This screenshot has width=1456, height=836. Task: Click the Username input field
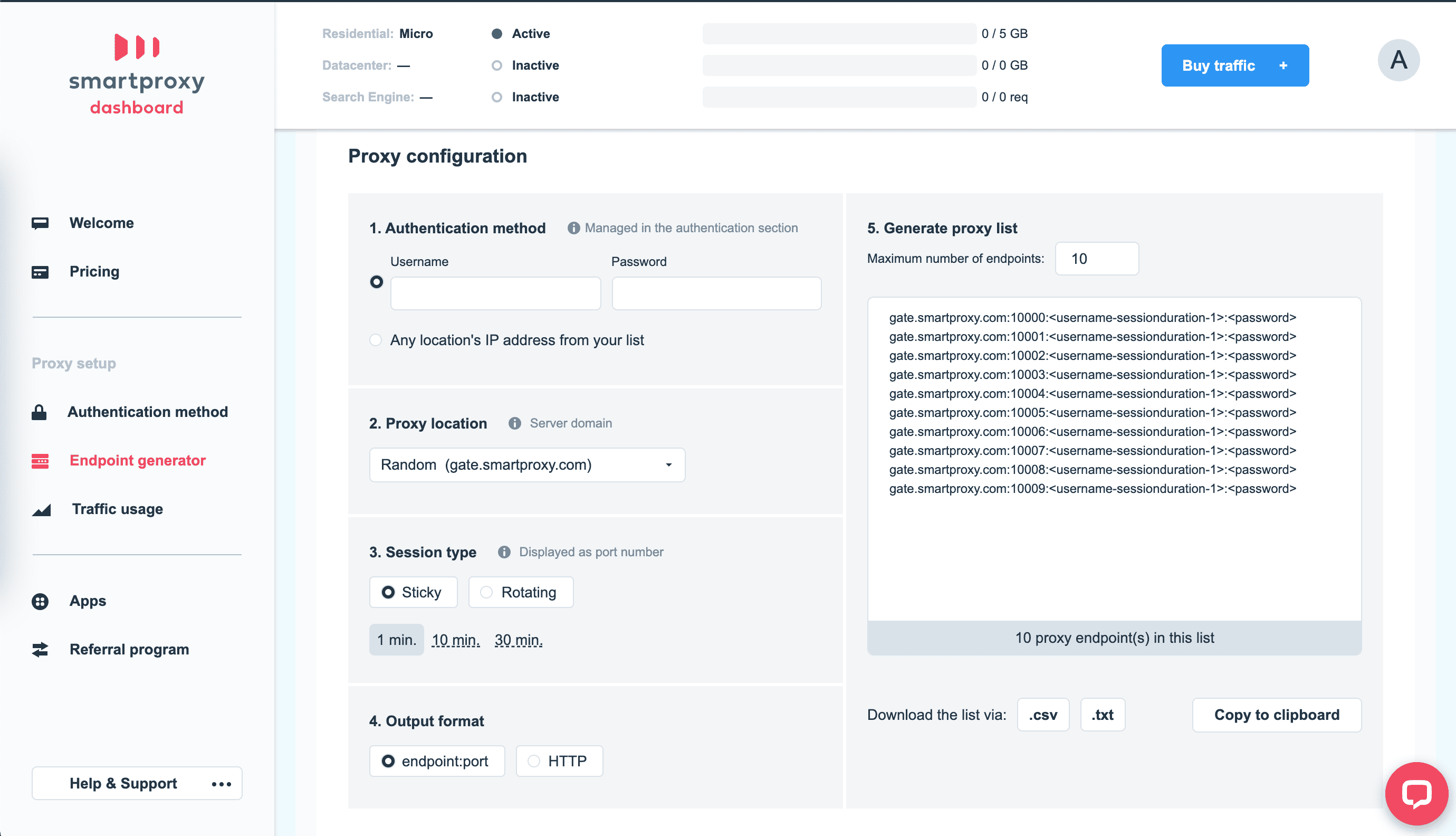pyautogui.click(x=495, y=293)
